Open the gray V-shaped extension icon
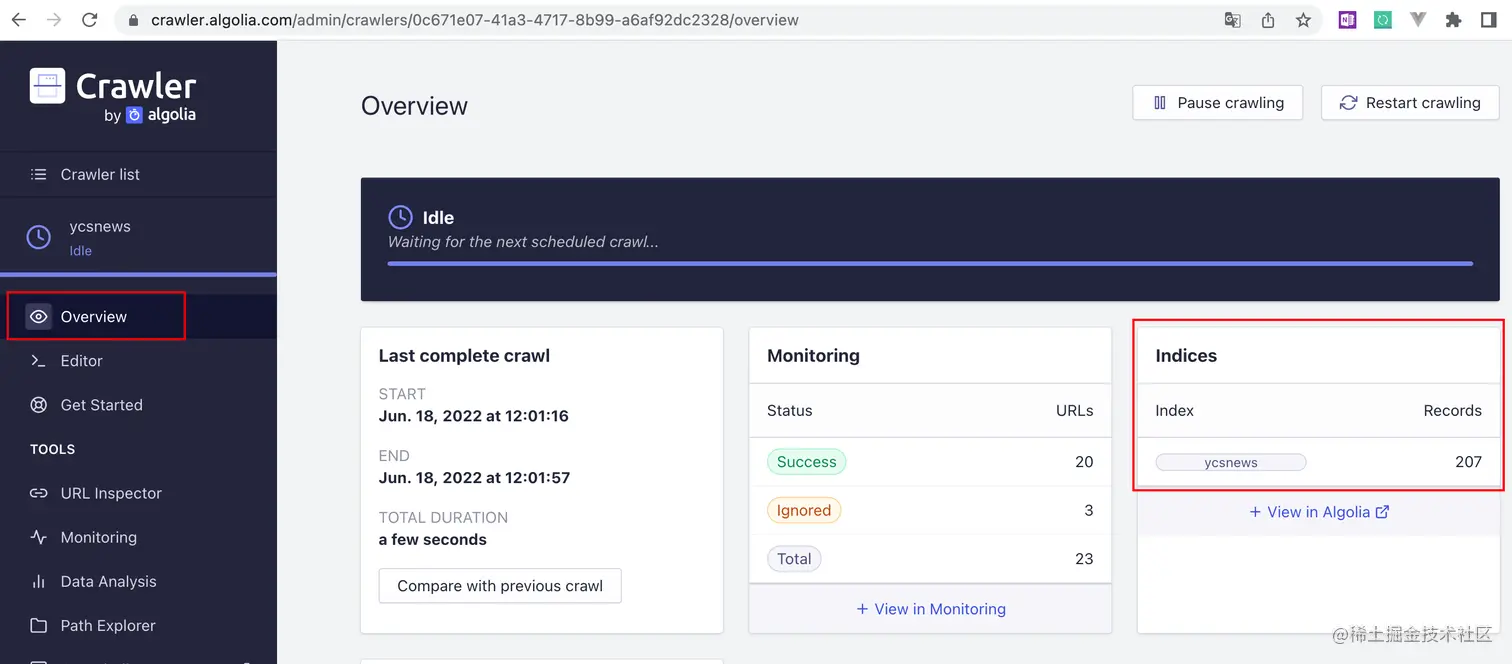The image size is (1512, 664). 1418,20
